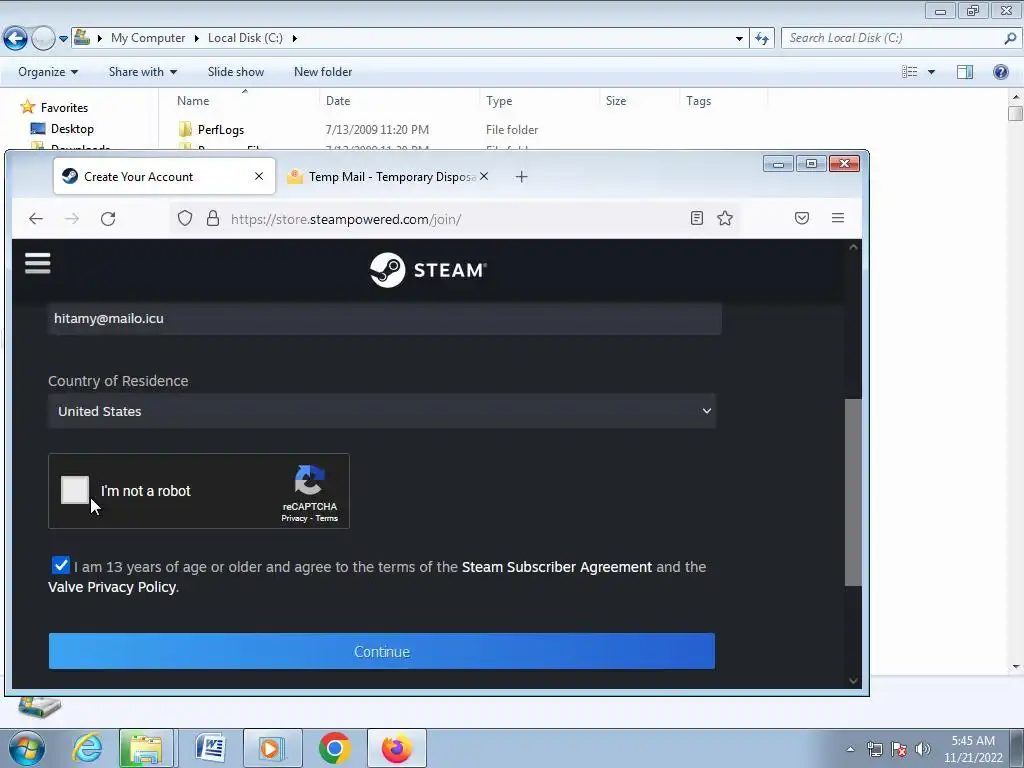Click New folder in the Explorer toolbar

pos(323,72)
